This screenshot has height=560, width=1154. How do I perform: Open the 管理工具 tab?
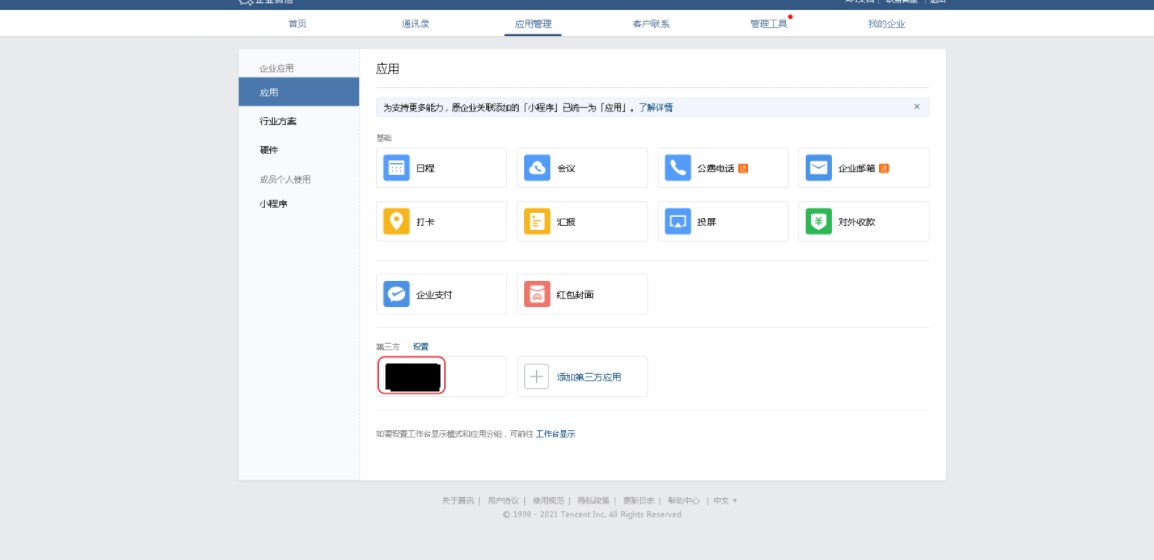769,24
